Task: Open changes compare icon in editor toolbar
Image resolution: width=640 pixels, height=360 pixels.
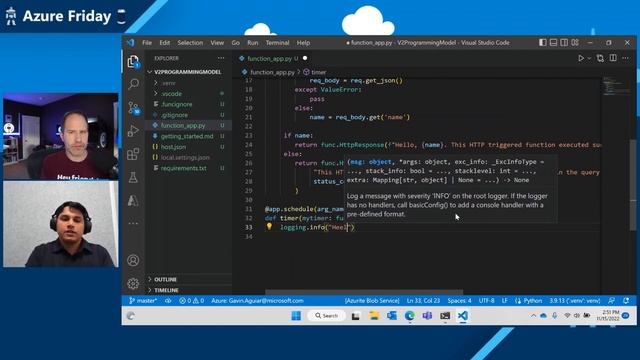Action: click(x=600, y=58)
